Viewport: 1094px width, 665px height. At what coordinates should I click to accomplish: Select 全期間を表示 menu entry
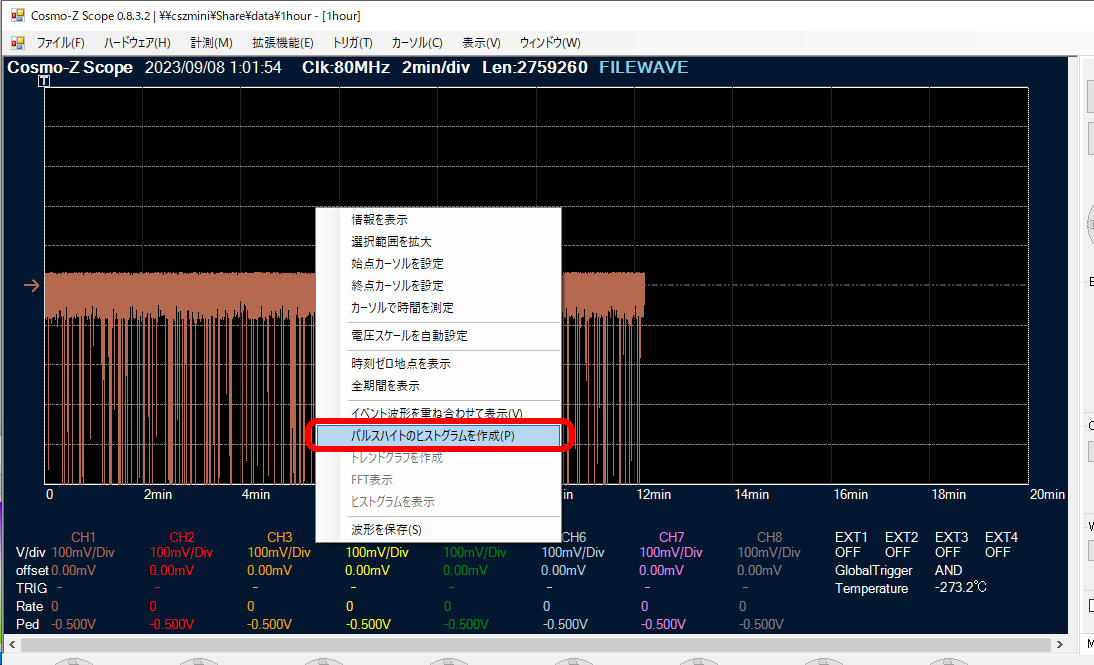(385, 386)
